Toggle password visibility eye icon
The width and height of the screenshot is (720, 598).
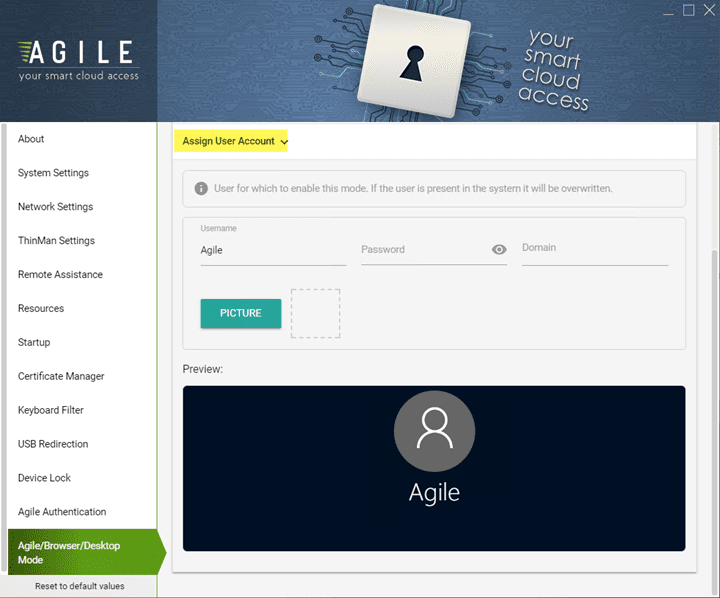[x=499, y=249]
